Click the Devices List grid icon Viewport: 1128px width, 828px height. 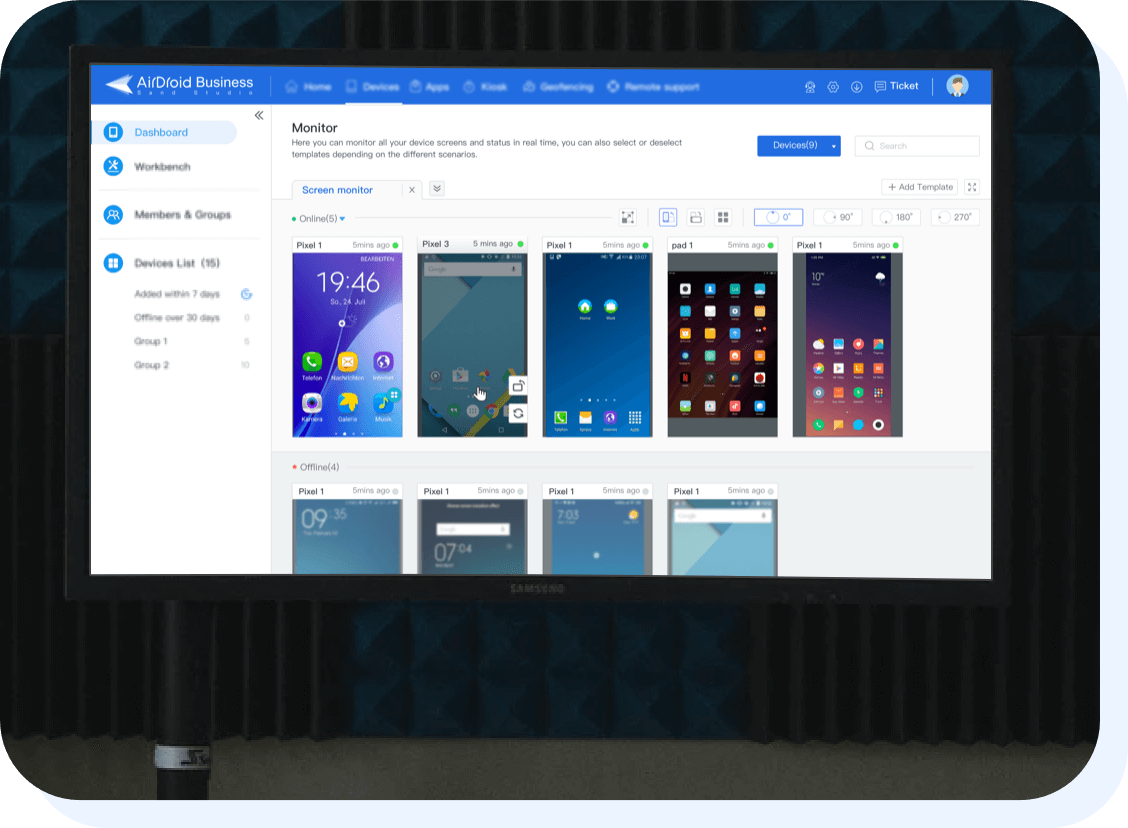113,263
